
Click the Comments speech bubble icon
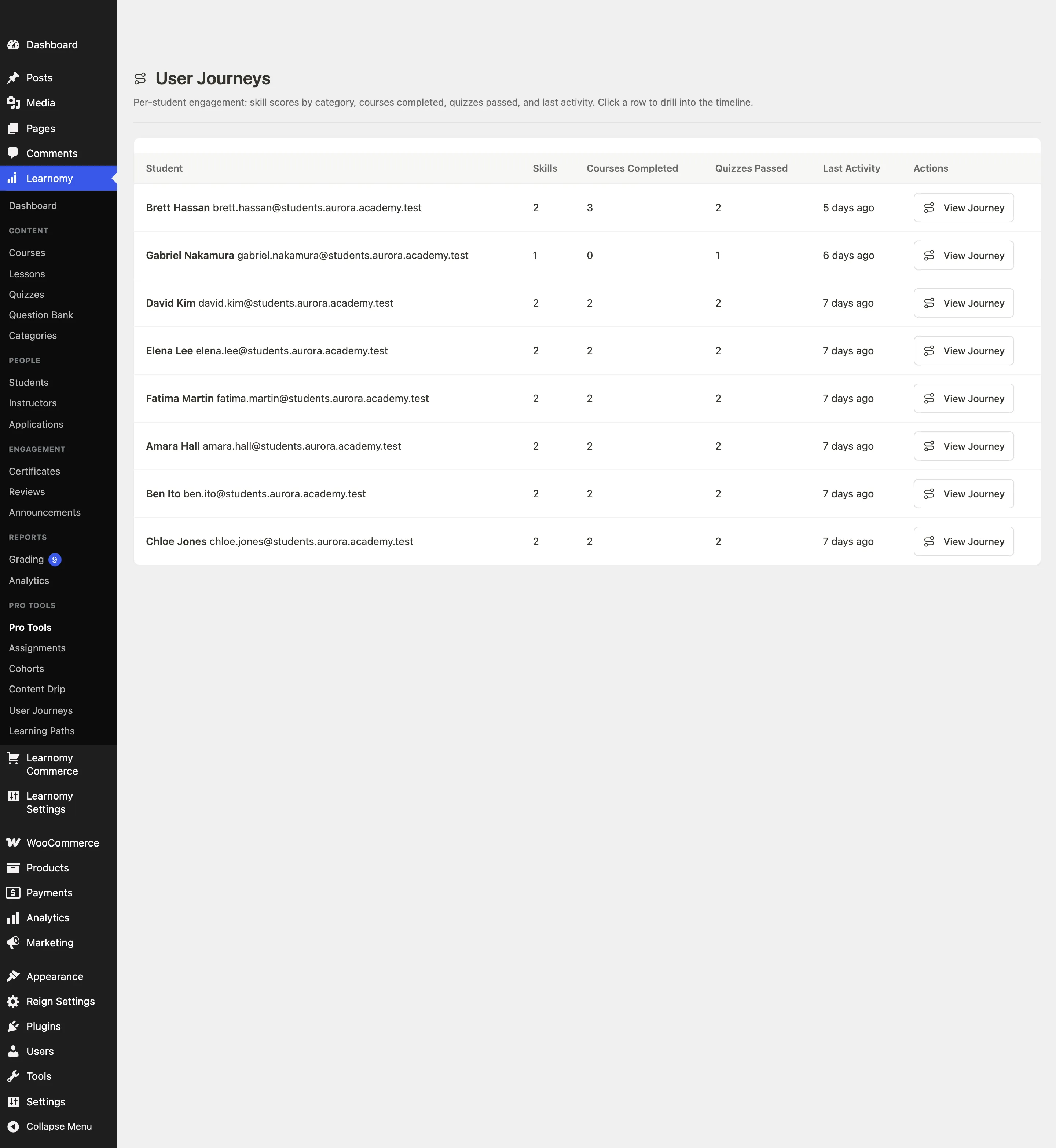point(13,153)
